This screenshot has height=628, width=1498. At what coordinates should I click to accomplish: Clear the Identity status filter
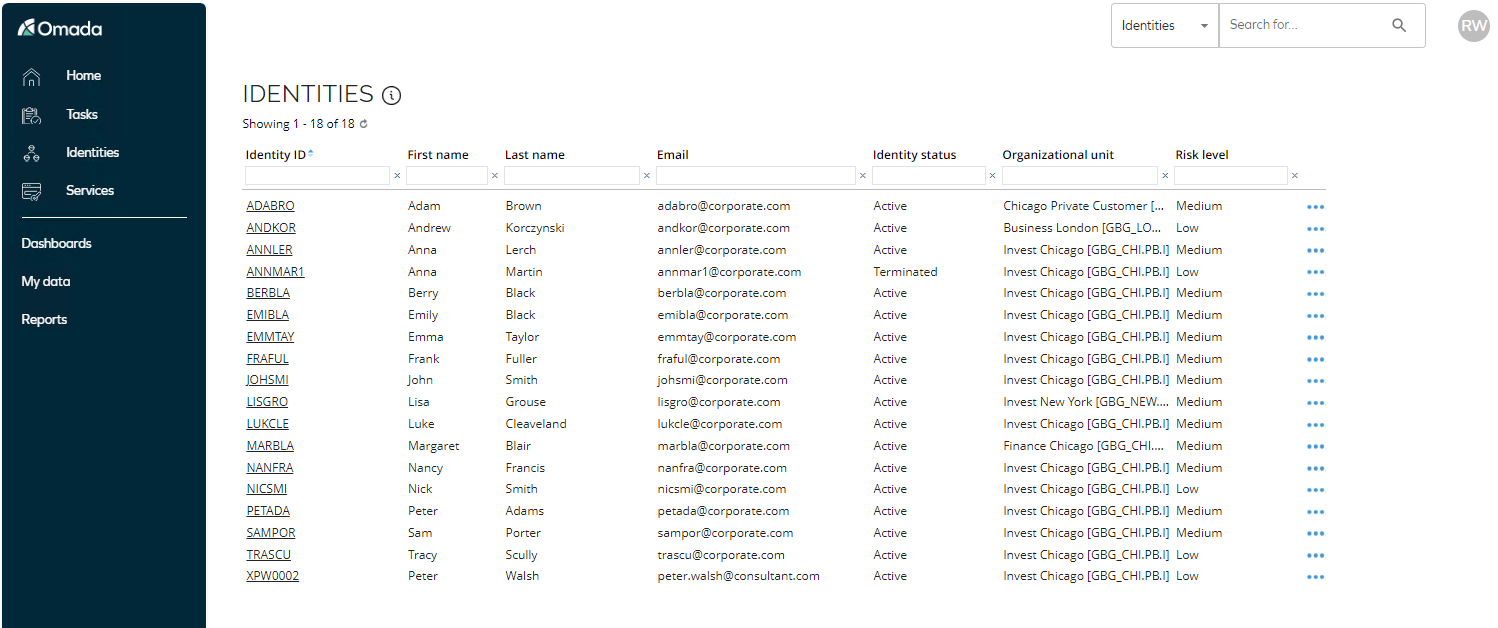pyautogui.click(x=992, y=176)
